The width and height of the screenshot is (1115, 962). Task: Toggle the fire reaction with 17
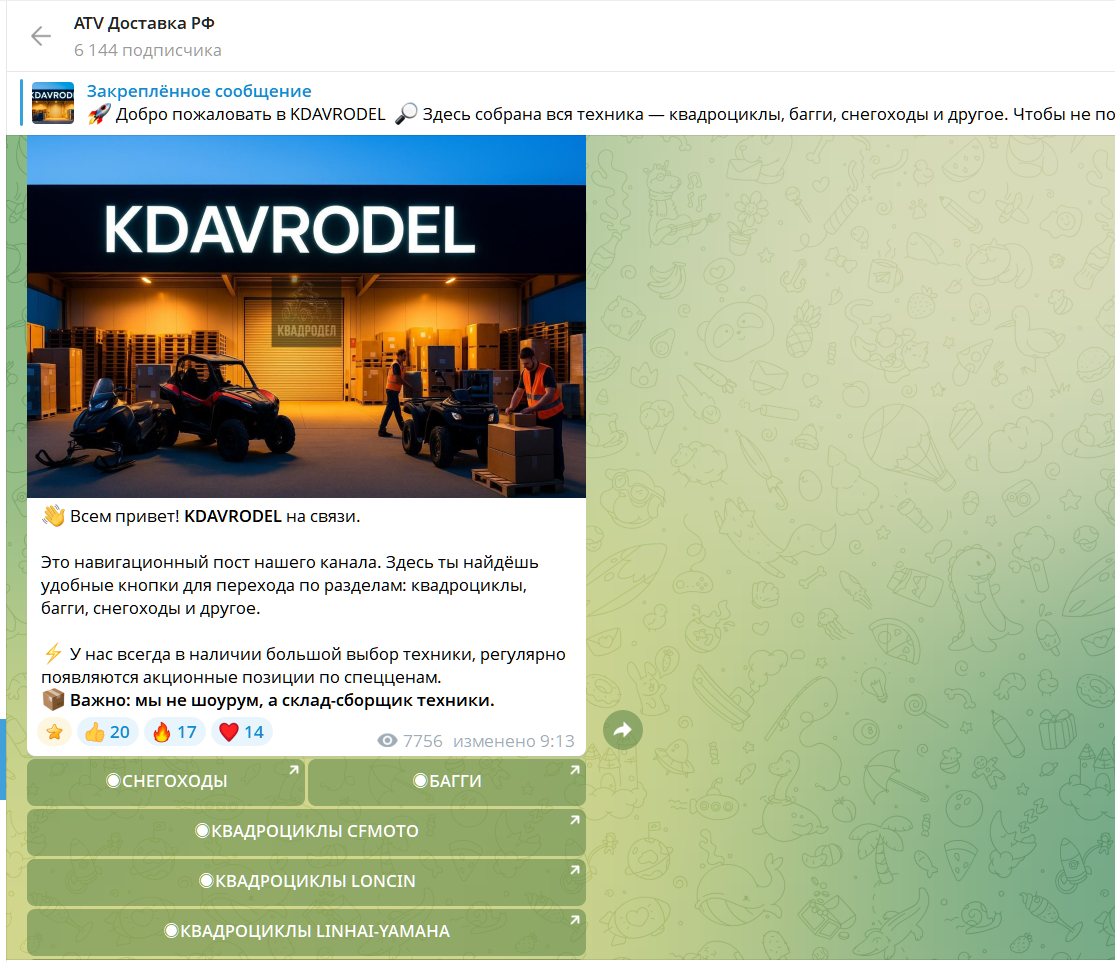pos(174,732)
